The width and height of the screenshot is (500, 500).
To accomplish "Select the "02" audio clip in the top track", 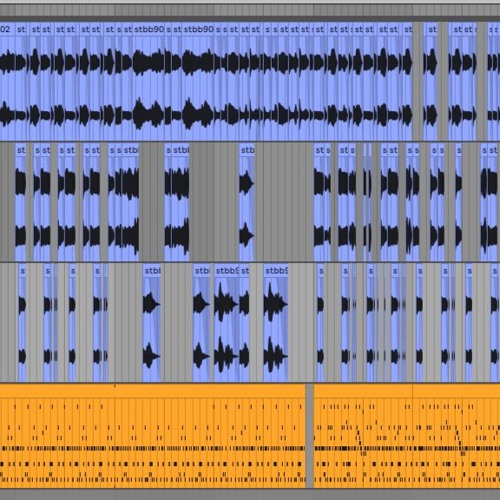I will click(7, 81).
